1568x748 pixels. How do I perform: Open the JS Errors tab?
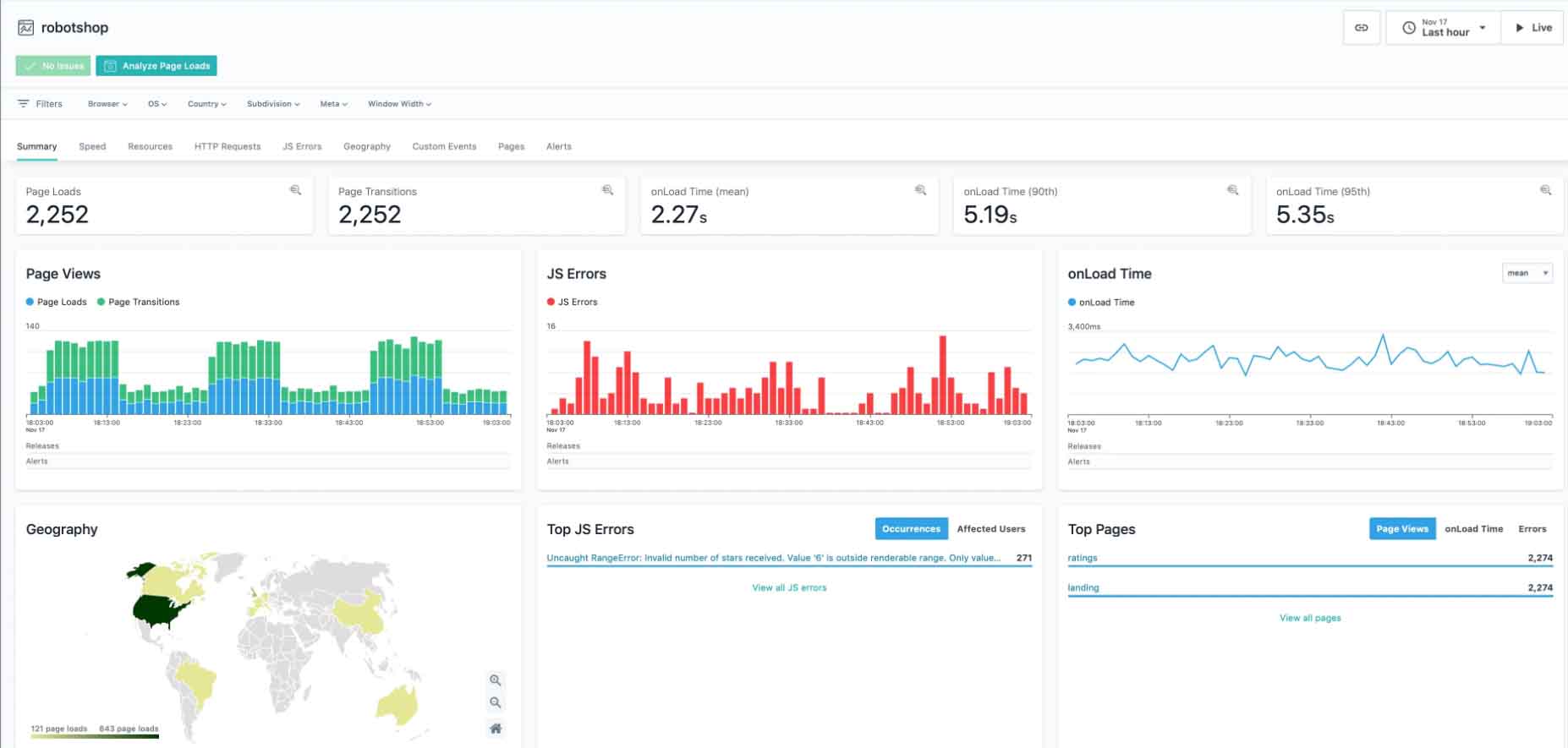click(x=302, y=146)
